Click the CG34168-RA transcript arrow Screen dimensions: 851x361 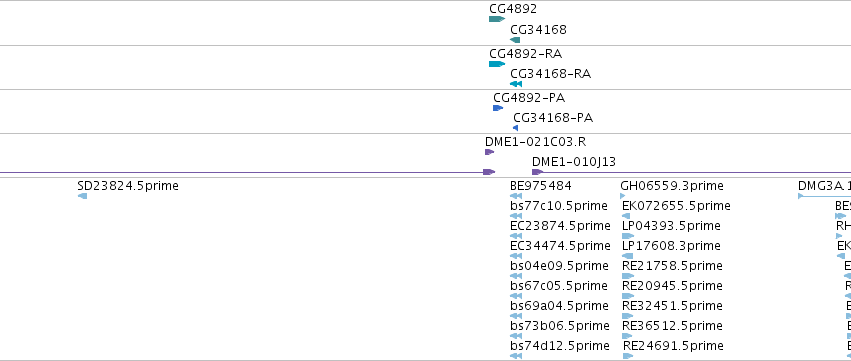[516, 84]
